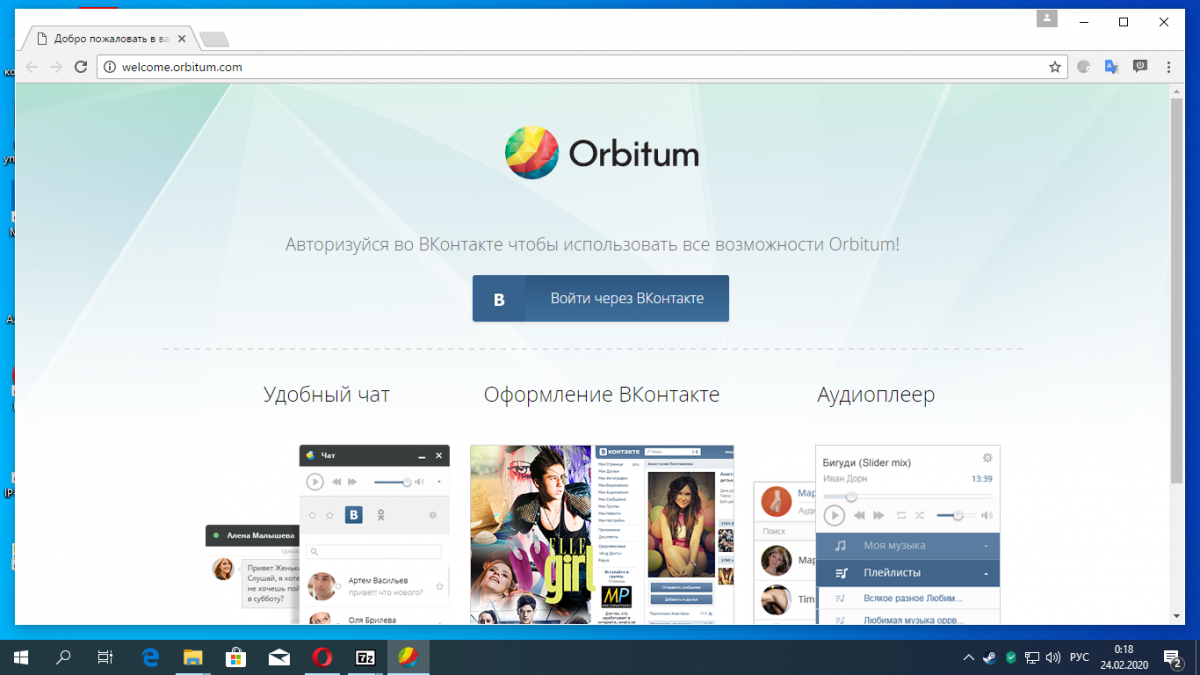The width and height of the screenshot is (1200, 675).
Task: Open Windows Security shield tray icon
Action: (1011, 658)
